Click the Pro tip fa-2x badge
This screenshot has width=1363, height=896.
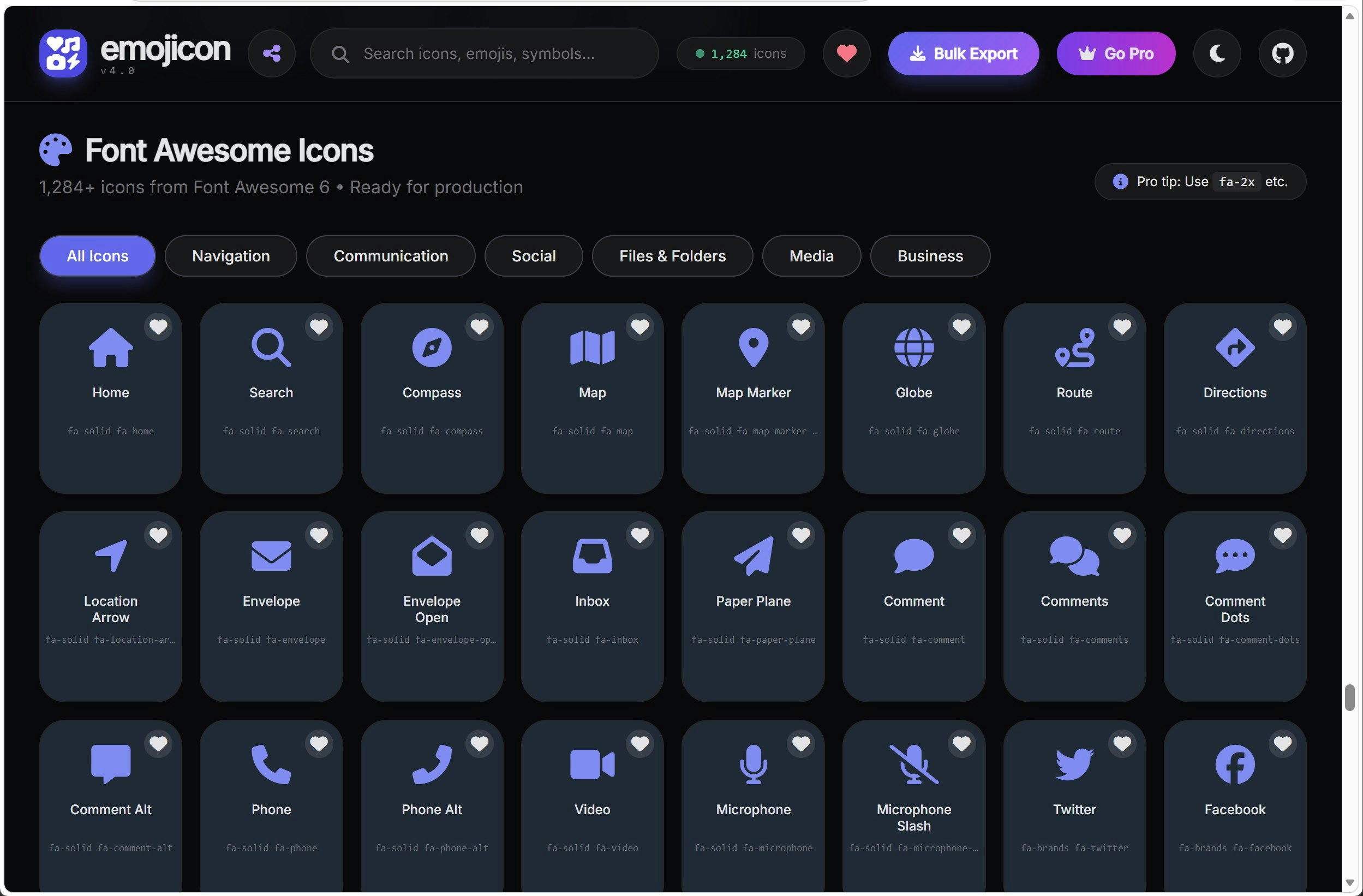(1200, 182)
